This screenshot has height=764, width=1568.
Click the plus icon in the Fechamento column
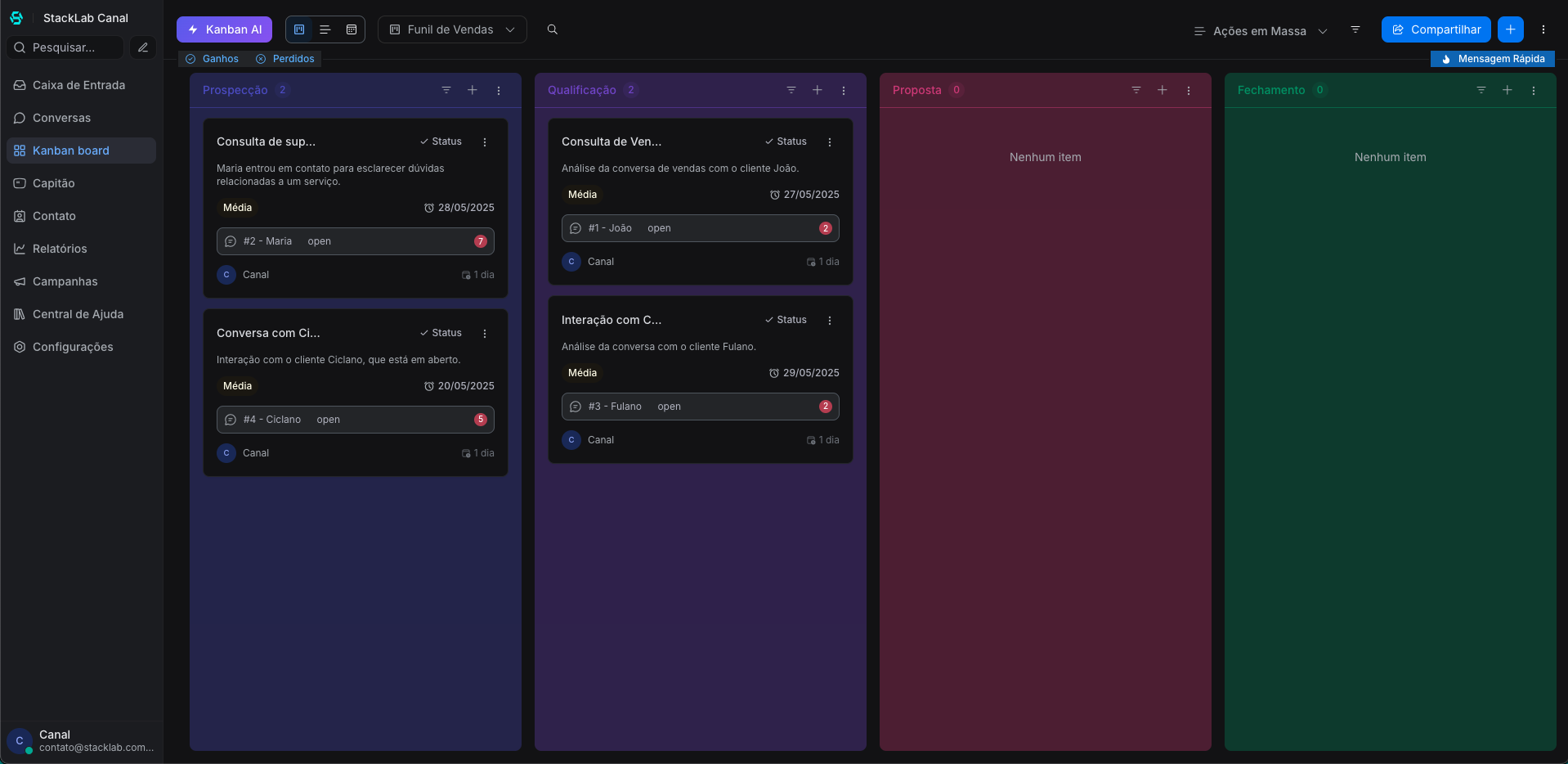1508,90
